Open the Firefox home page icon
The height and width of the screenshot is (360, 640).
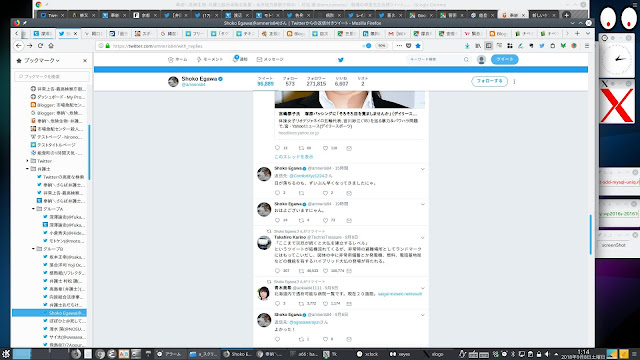tap(51, 46)
